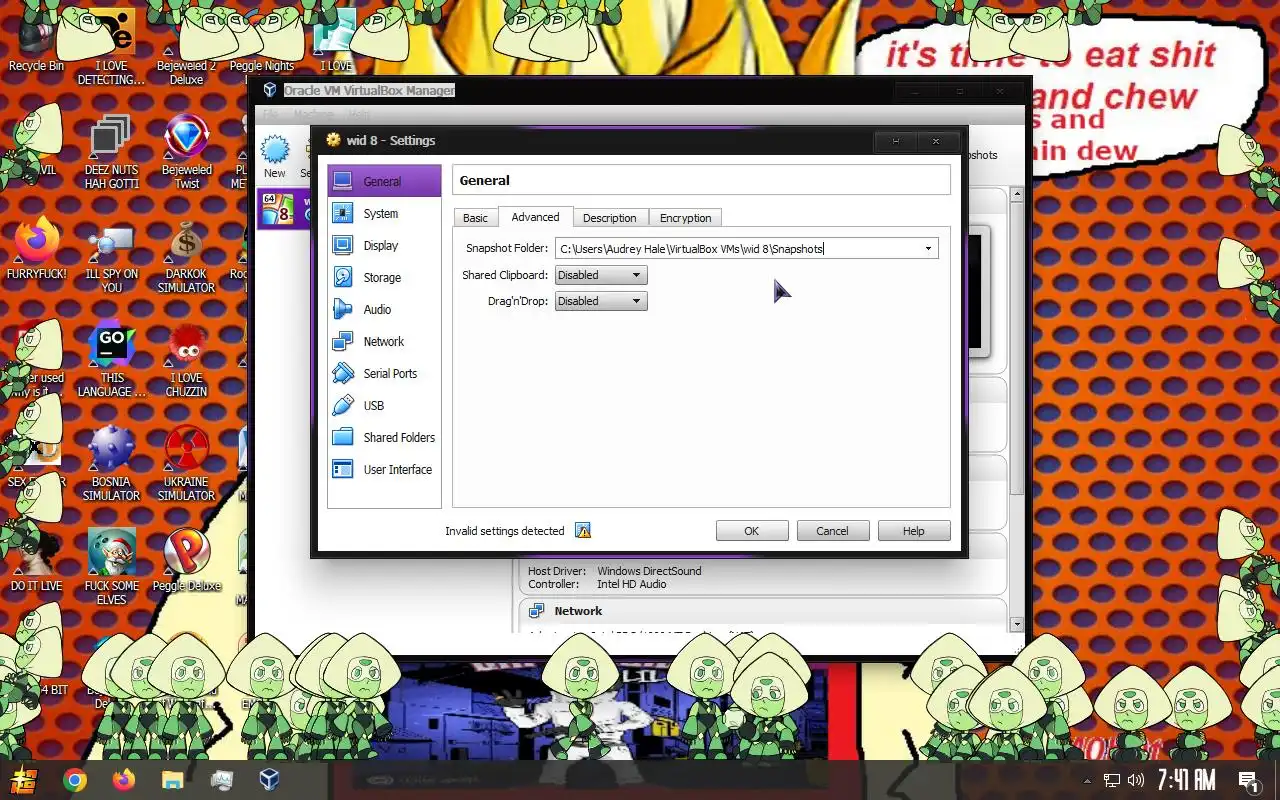Image resolution: width=1280 pixels, height=800 pixels.
Task: Select the Peggle Deluxe desktop icon
Action: point(187,560)
